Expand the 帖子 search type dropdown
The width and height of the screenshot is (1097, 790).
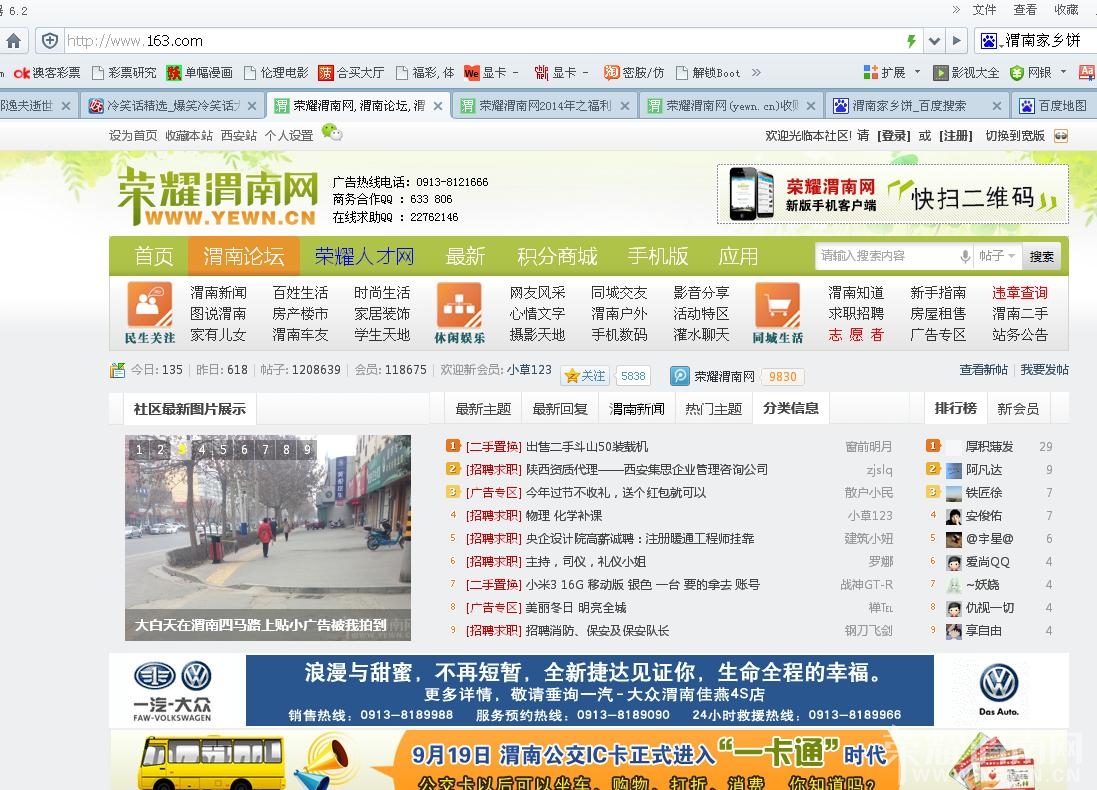[997, 256]
